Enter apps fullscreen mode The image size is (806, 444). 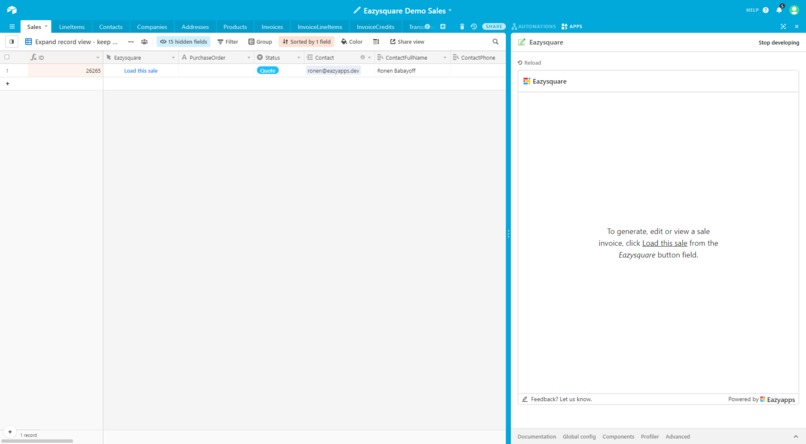[x=783, y=26]
